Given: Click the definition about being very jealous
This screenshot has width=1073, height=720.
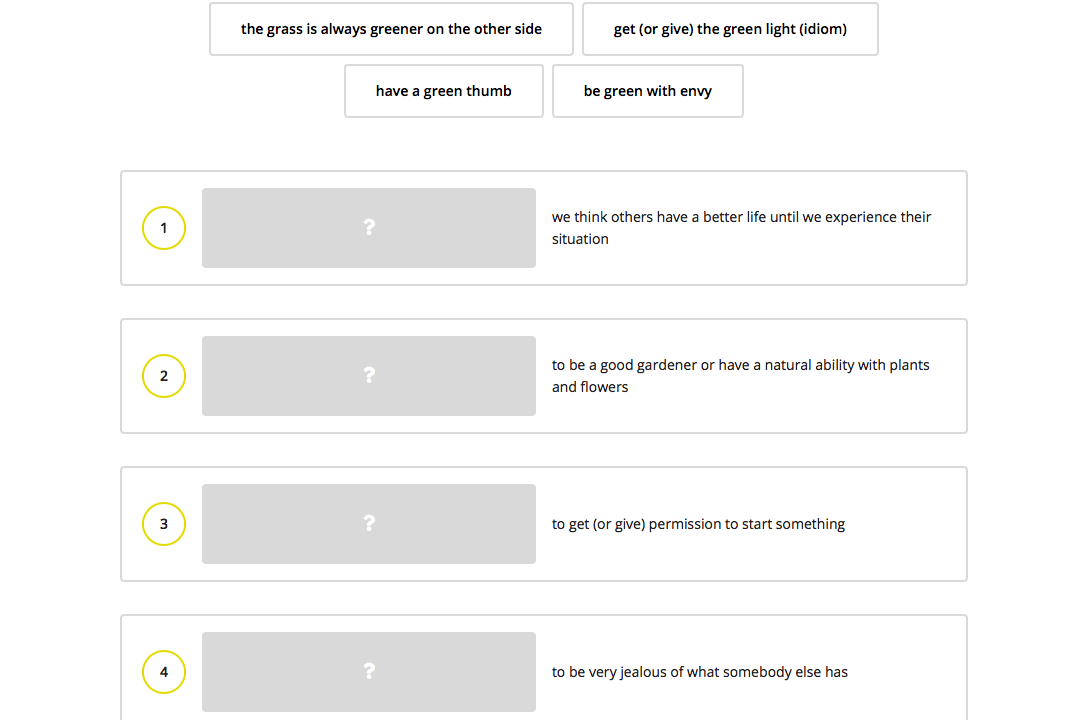Looking at the screenshot, I should [699, 672].
